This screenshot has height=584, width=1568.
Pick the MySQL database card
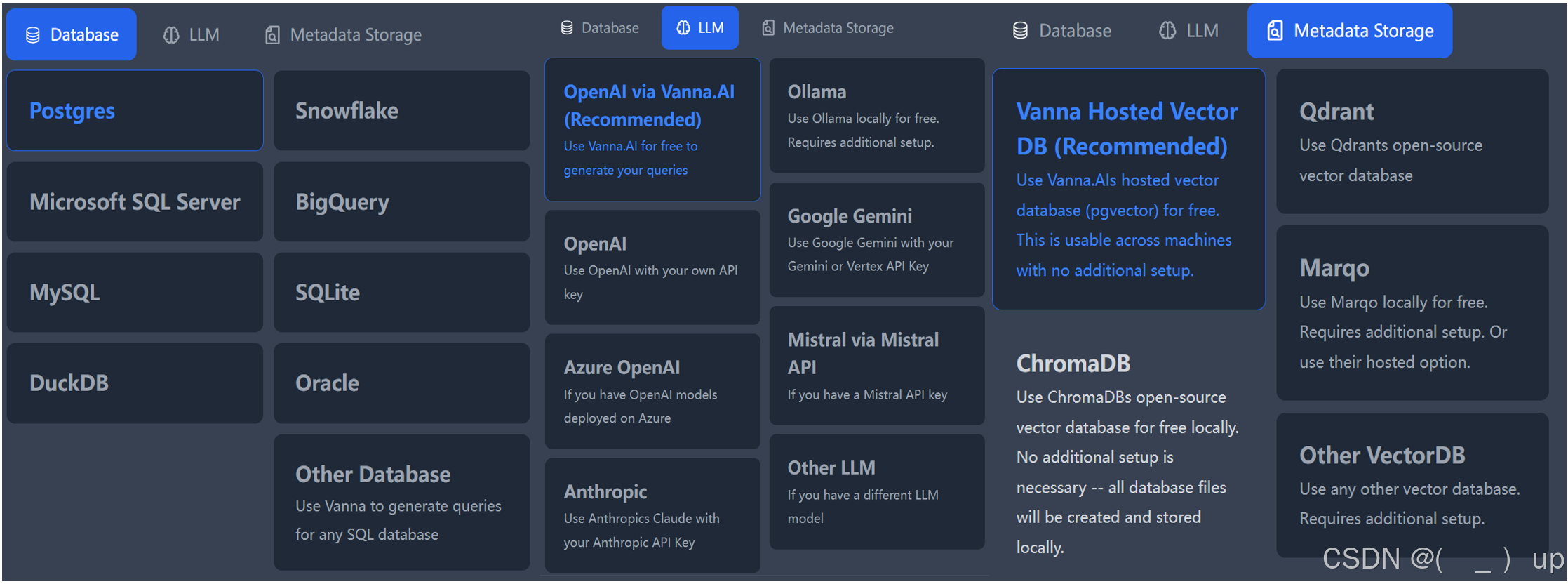[x=135, y=292]
